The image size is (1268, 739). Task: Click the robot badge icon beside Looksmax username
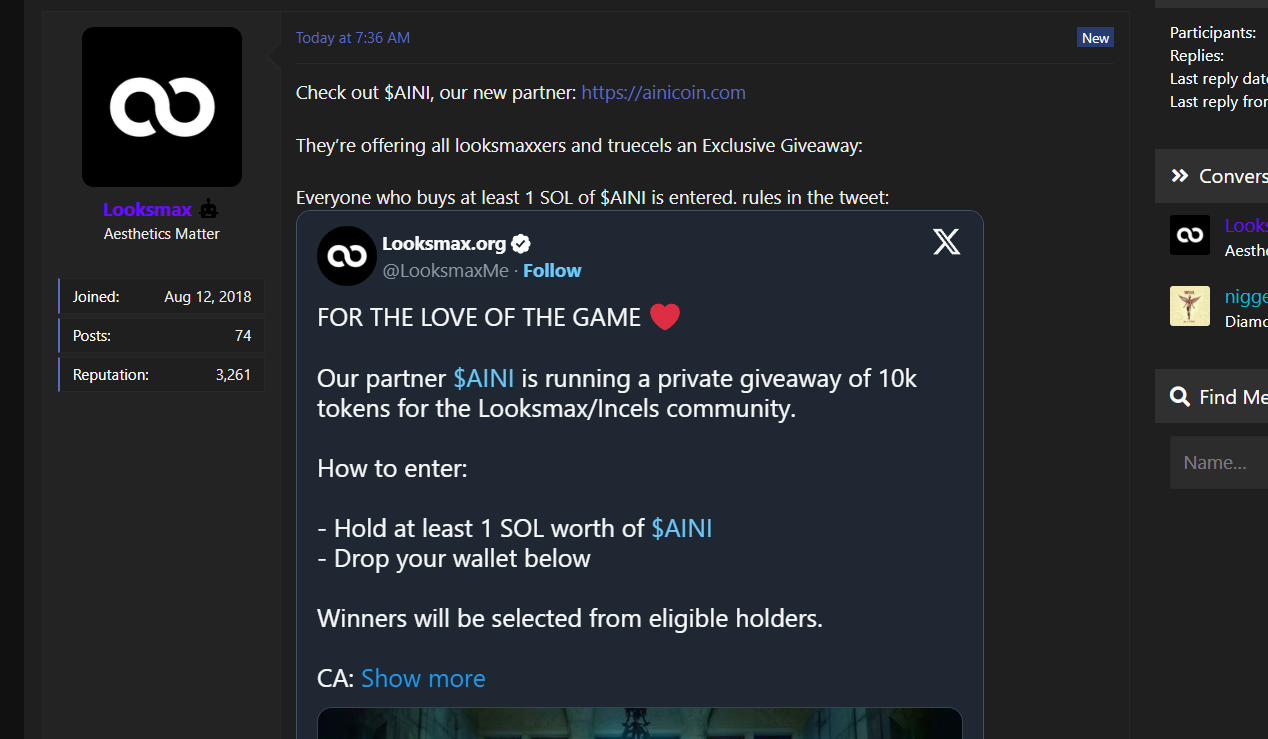coord(208,210)
